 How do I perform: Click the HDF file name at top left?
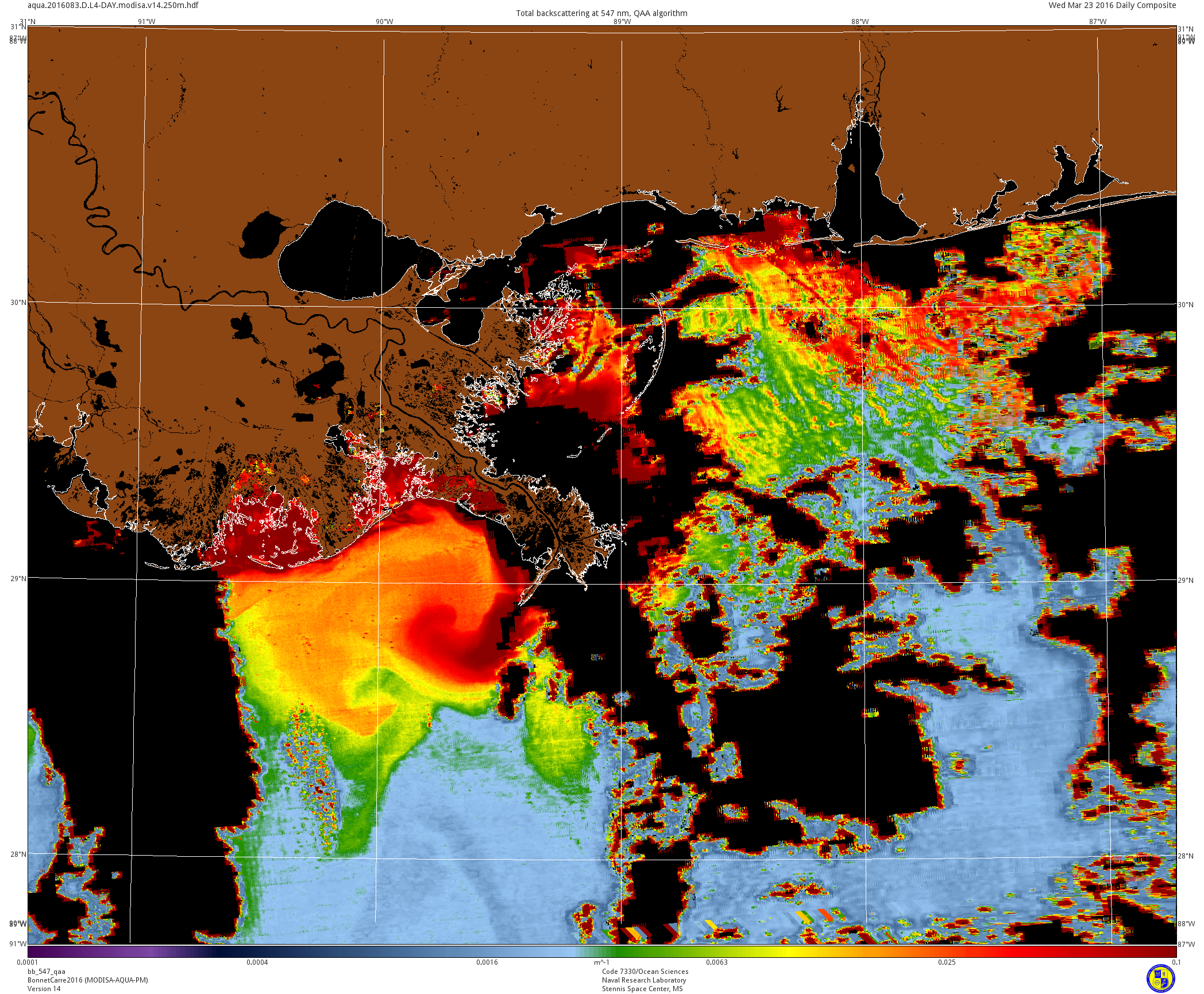[x=113, y=5]
